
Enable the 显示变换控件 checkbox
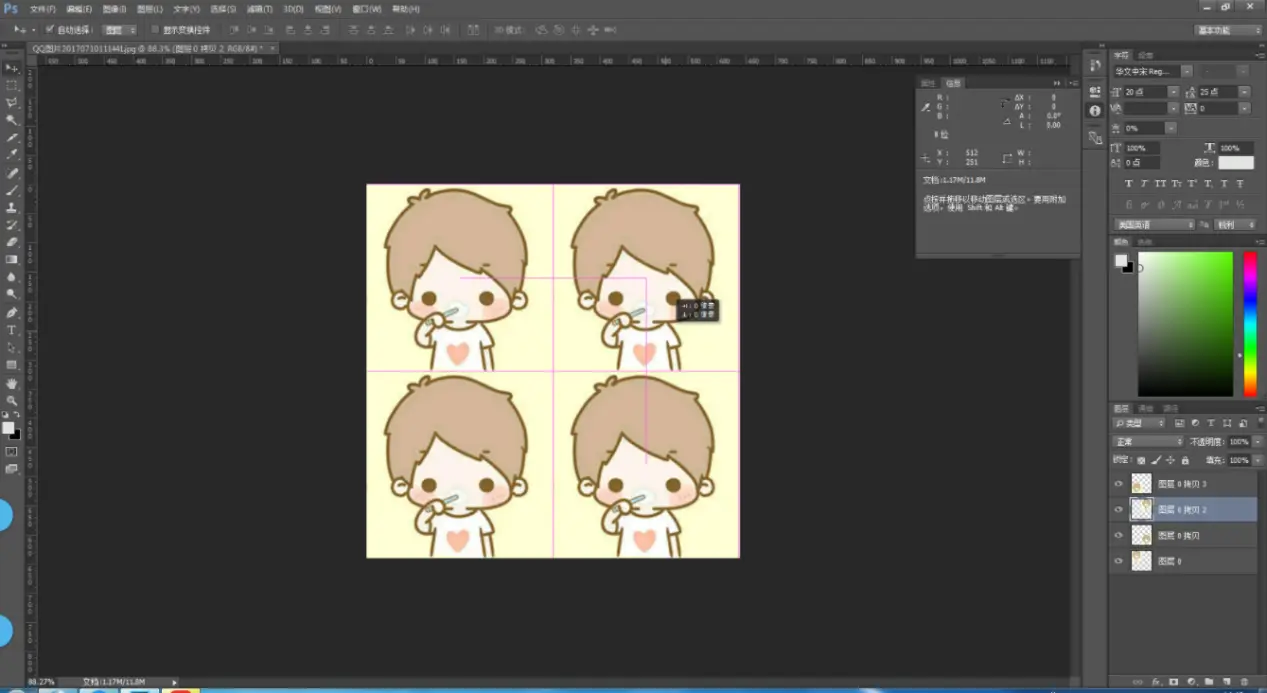tap(155, 30)
